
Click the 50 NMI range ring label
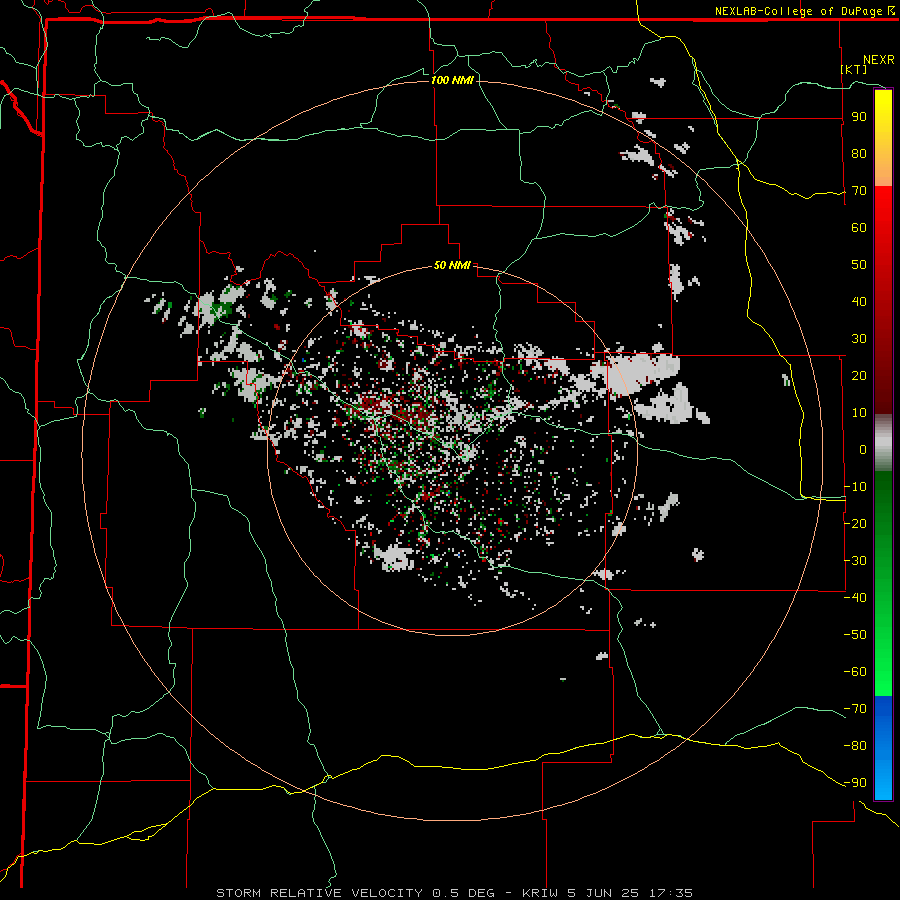[x=452, y=265]
